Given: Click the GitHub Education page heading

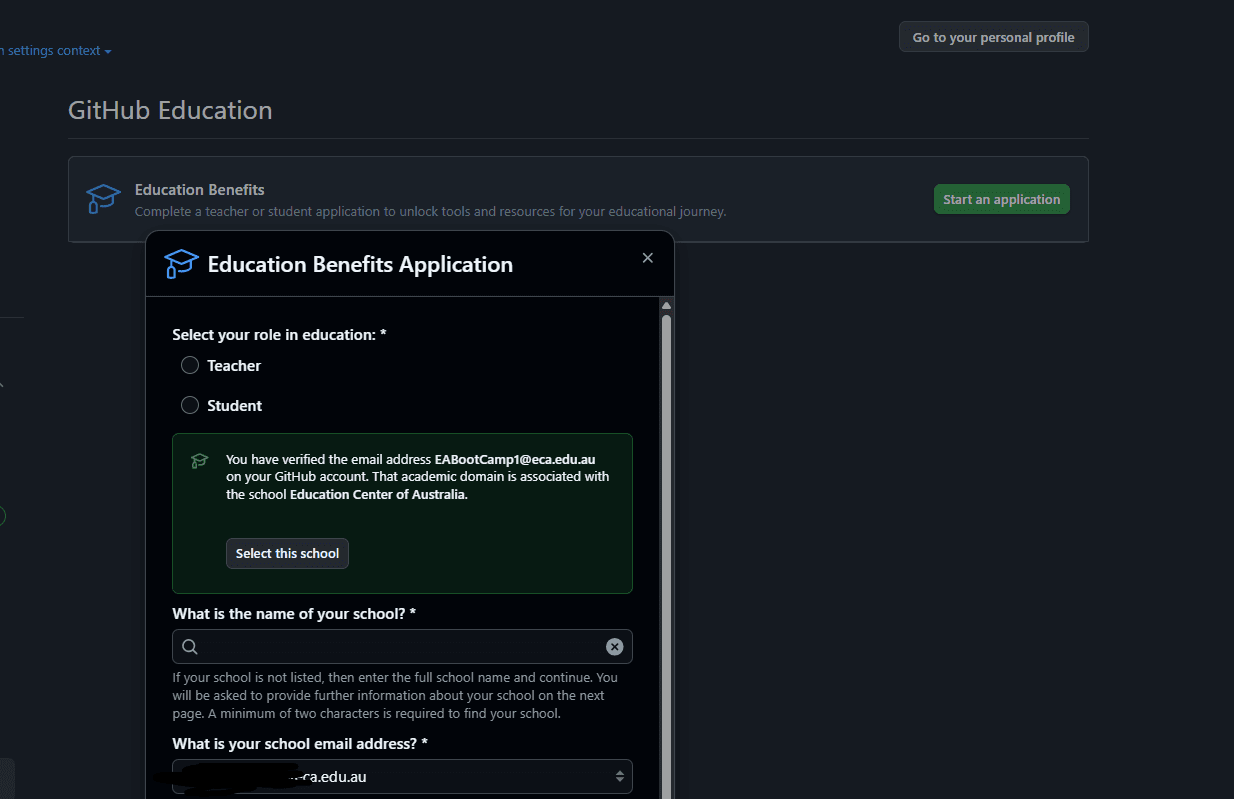Looking at the screenshot, I should click(x=170, y=110).
